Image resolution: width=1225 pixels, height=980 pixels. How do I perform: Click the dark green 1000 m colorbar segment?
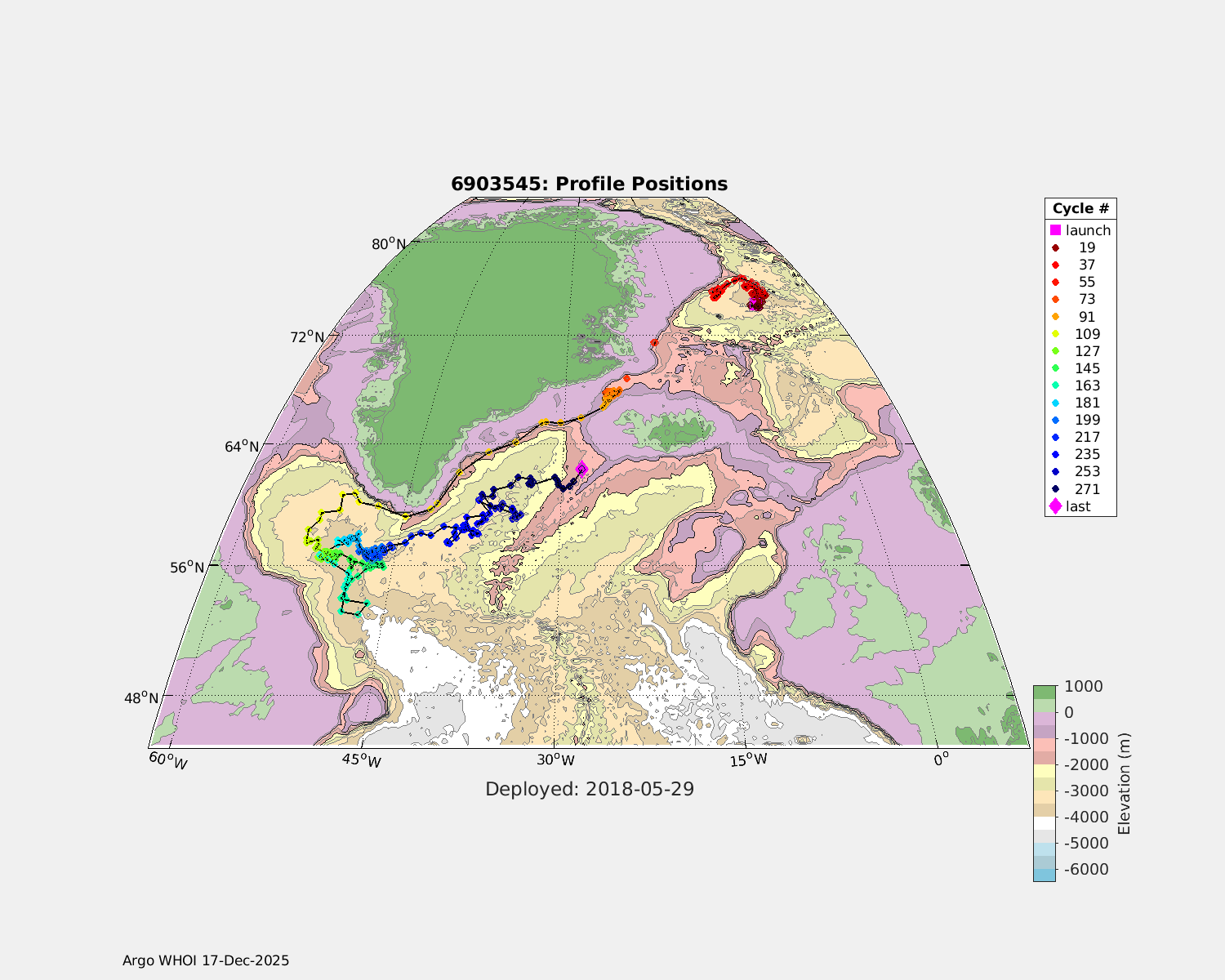(1044, 693)
